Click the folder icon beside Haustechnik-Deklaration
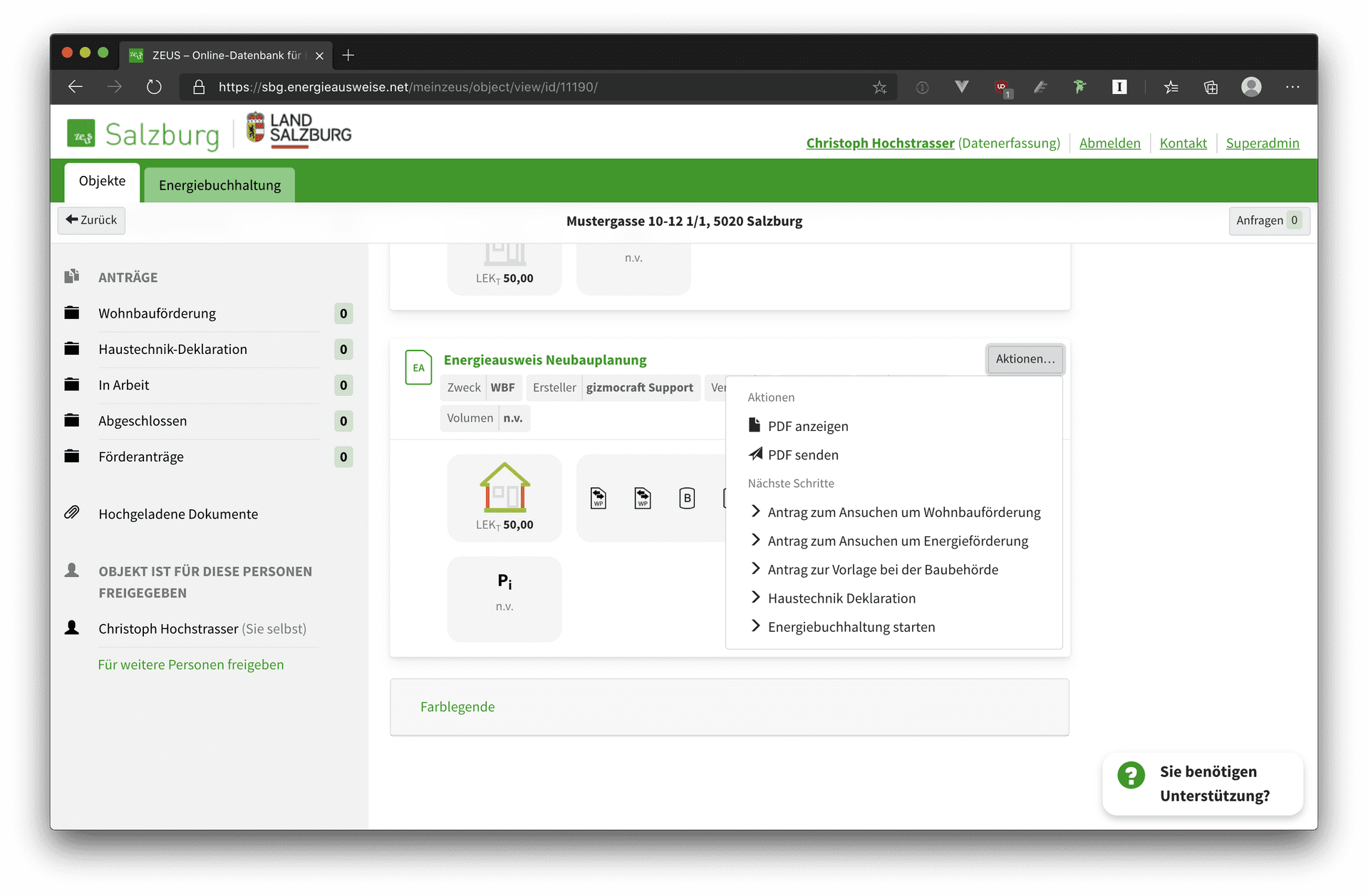The image size is (1368, 896). pyautogui.click(x=73, y=348)
